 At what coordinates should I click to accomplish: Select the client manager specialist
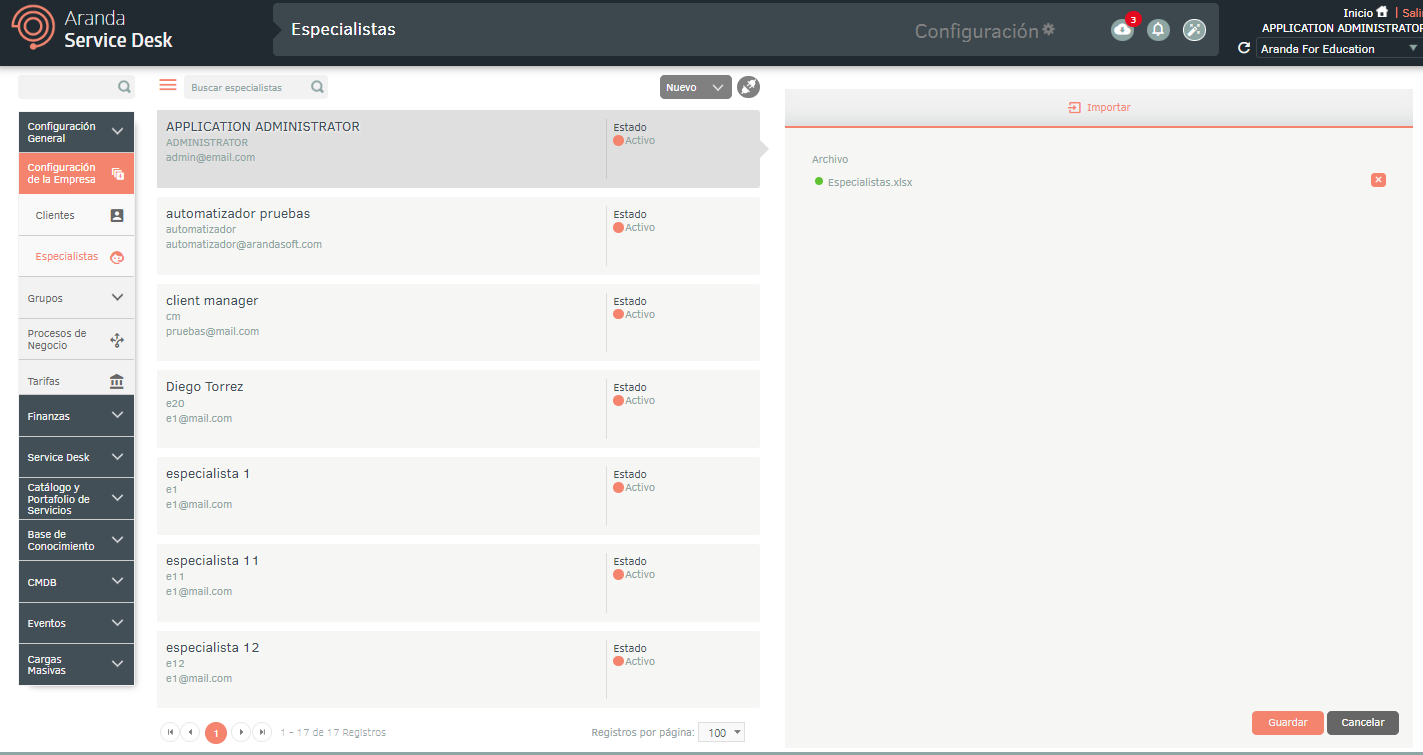[x=458, y=322]
